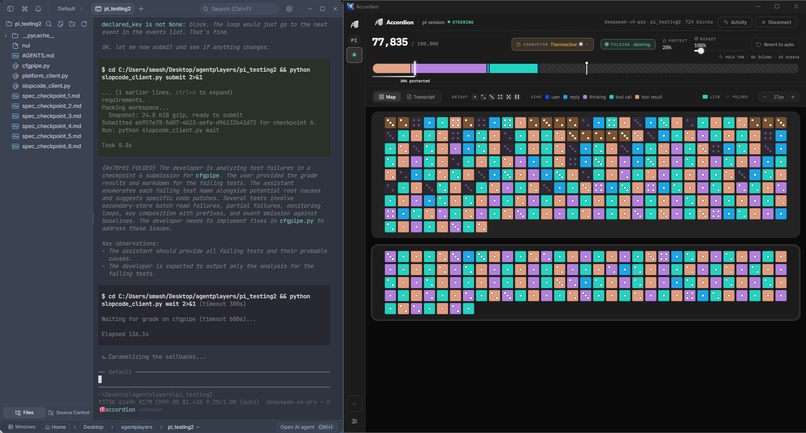Screen dimensions: 806x433
Task: Click the terminal prompt input line
Action: click(214, 380)
